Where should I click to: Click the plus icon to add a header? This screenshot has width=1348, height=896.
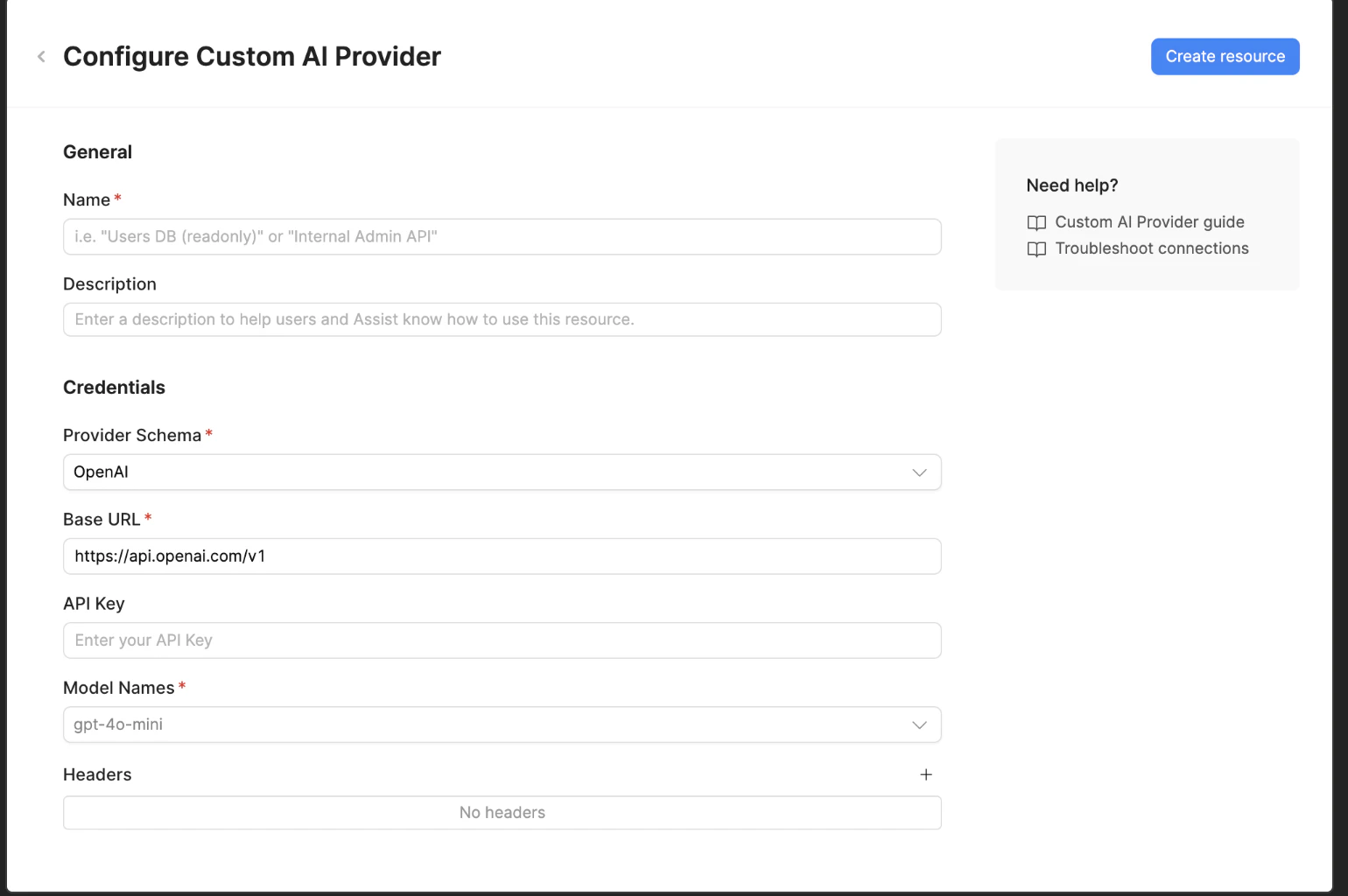[x=926, y=774]
